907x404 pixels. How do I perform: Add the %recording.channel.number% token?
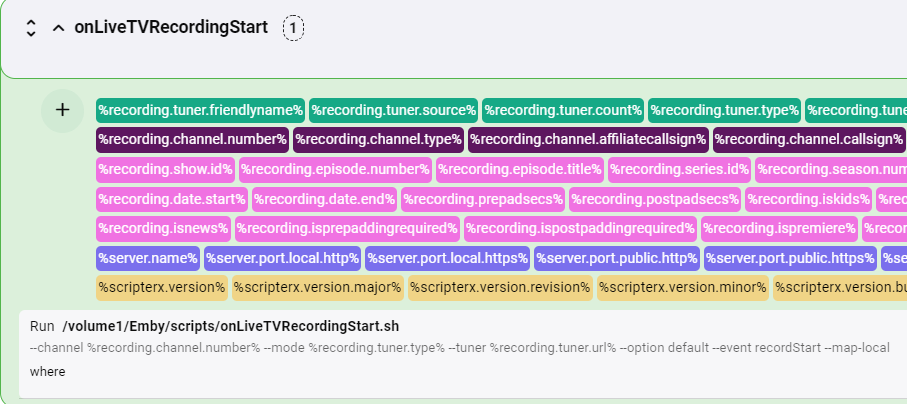192,139
